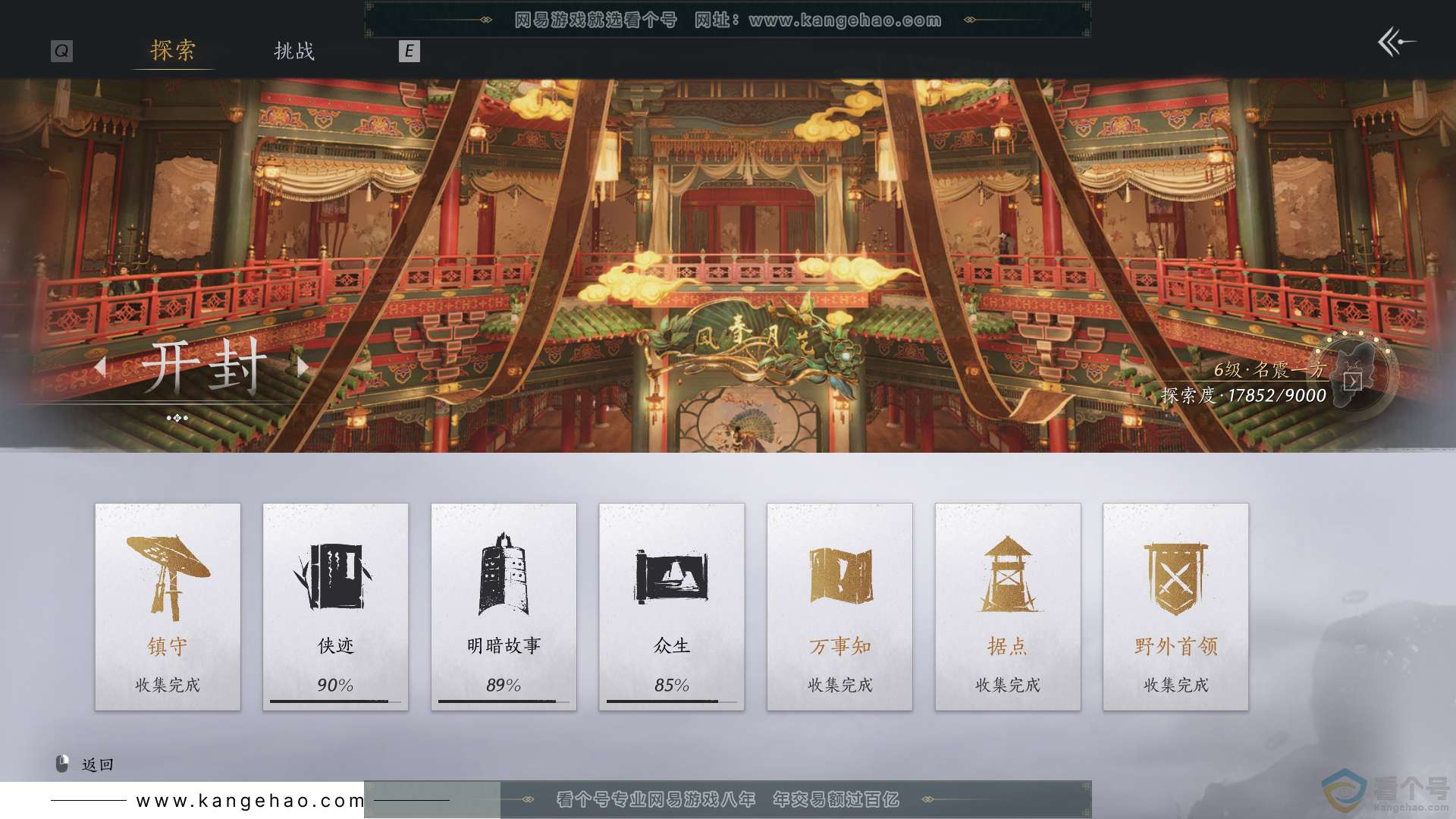
Task: Select the 众生 card label
Action: pyautogui.click(x=672, y=646)
